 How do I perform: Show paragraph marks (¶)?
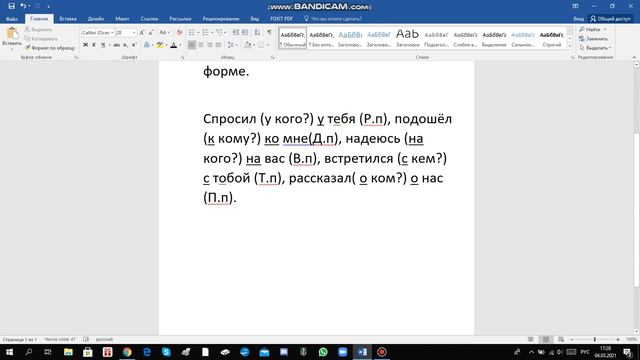[269, 32]
